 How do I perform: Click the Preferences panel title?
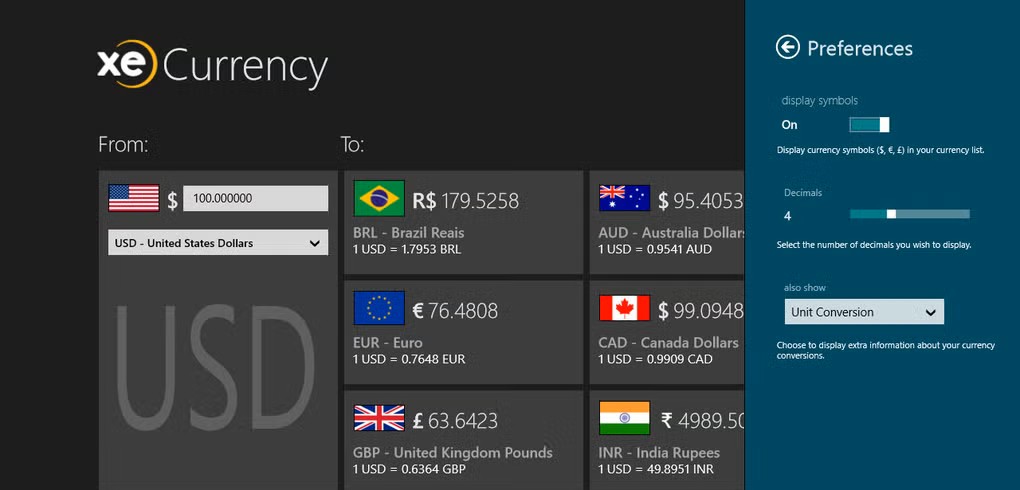pyautogui.click(x=859, y=48)
